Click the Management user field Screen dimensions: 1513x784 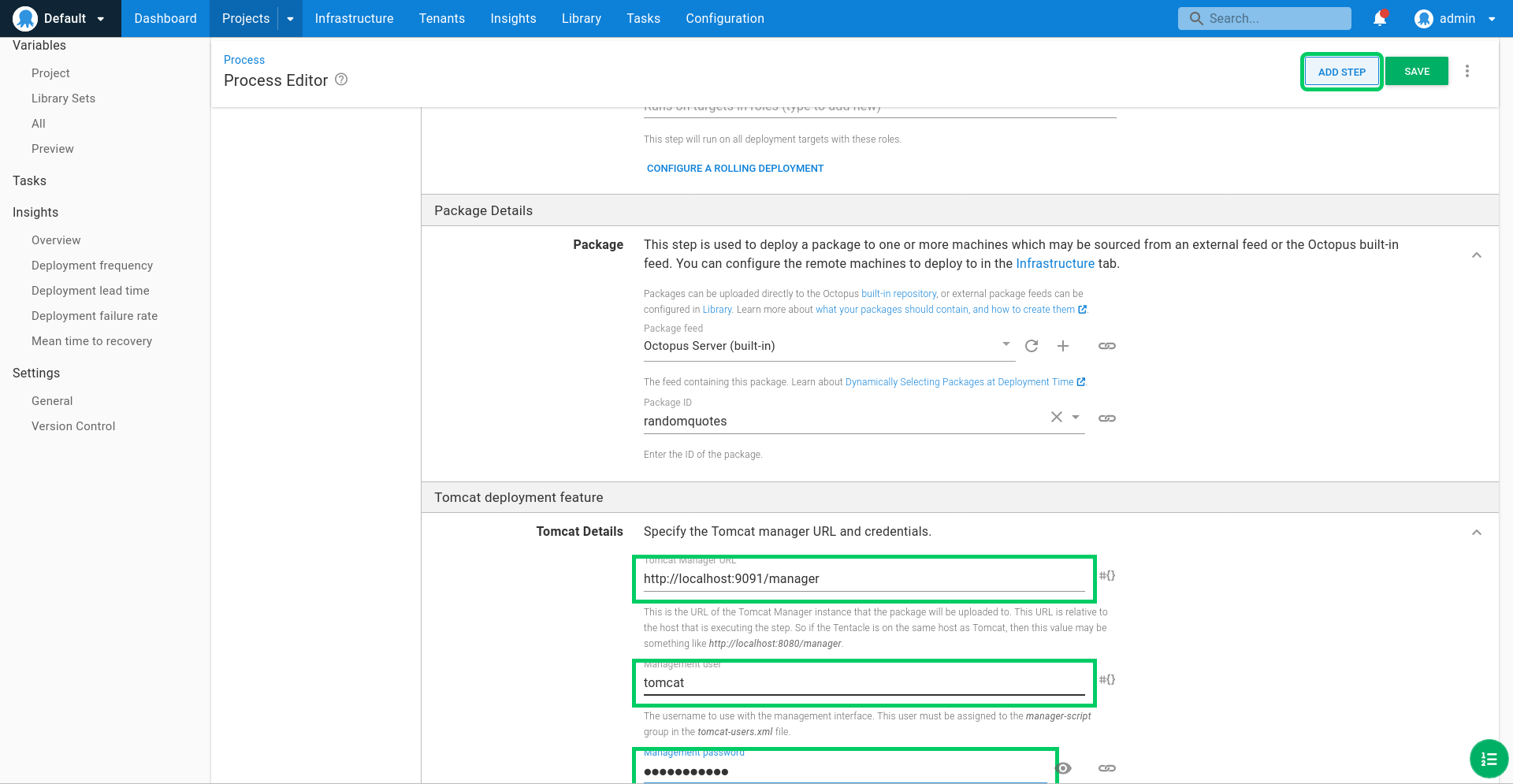click(x=864, y=682)
